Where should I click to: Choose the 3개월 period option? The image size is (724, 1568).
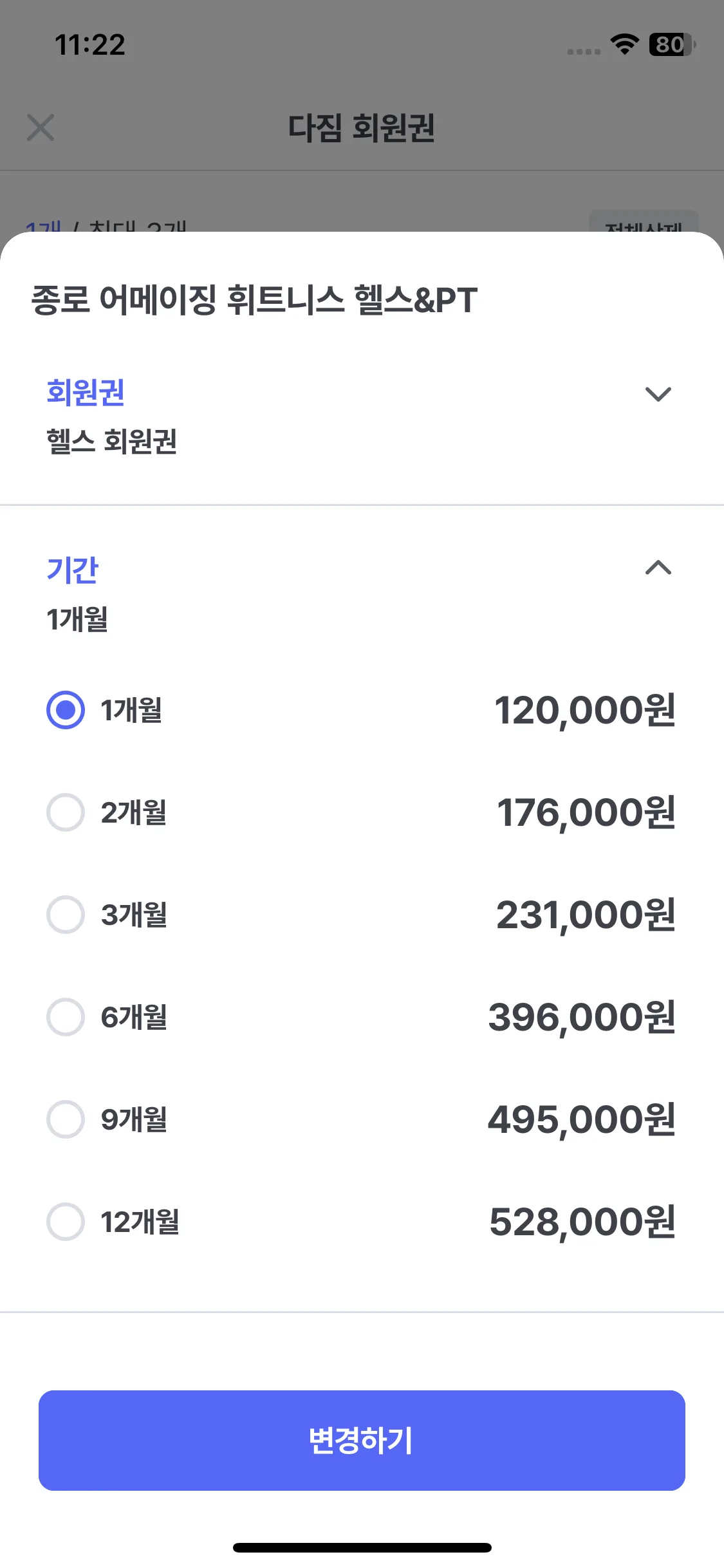point(66,915)
